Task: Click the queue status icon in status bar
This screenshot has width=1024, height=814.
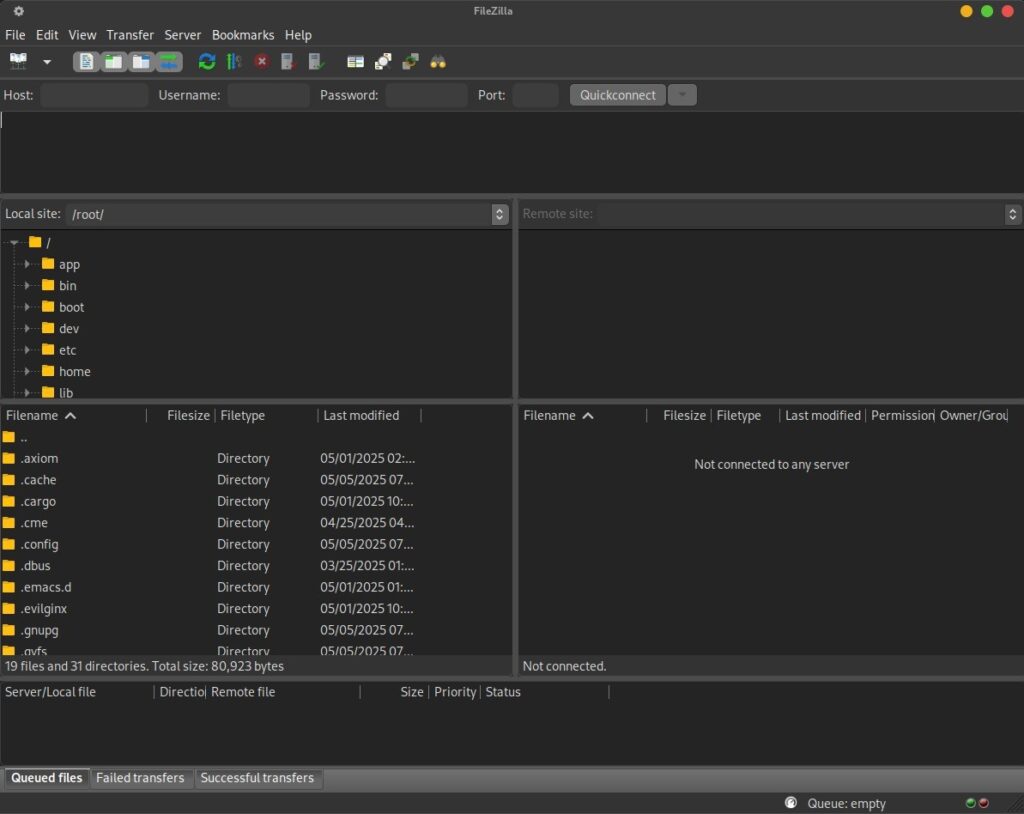Action: point(791,803)
